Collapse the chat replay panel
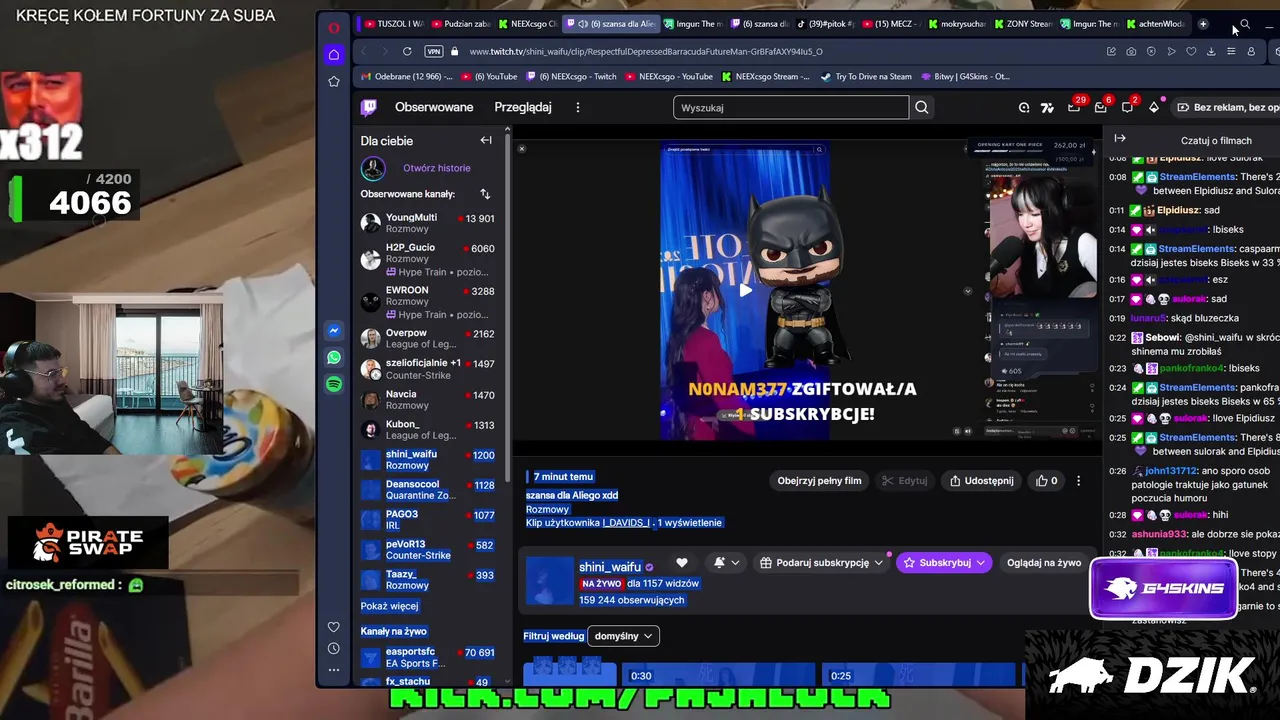The width and height of the screenshot is (1280, 720). [1120, 138]
